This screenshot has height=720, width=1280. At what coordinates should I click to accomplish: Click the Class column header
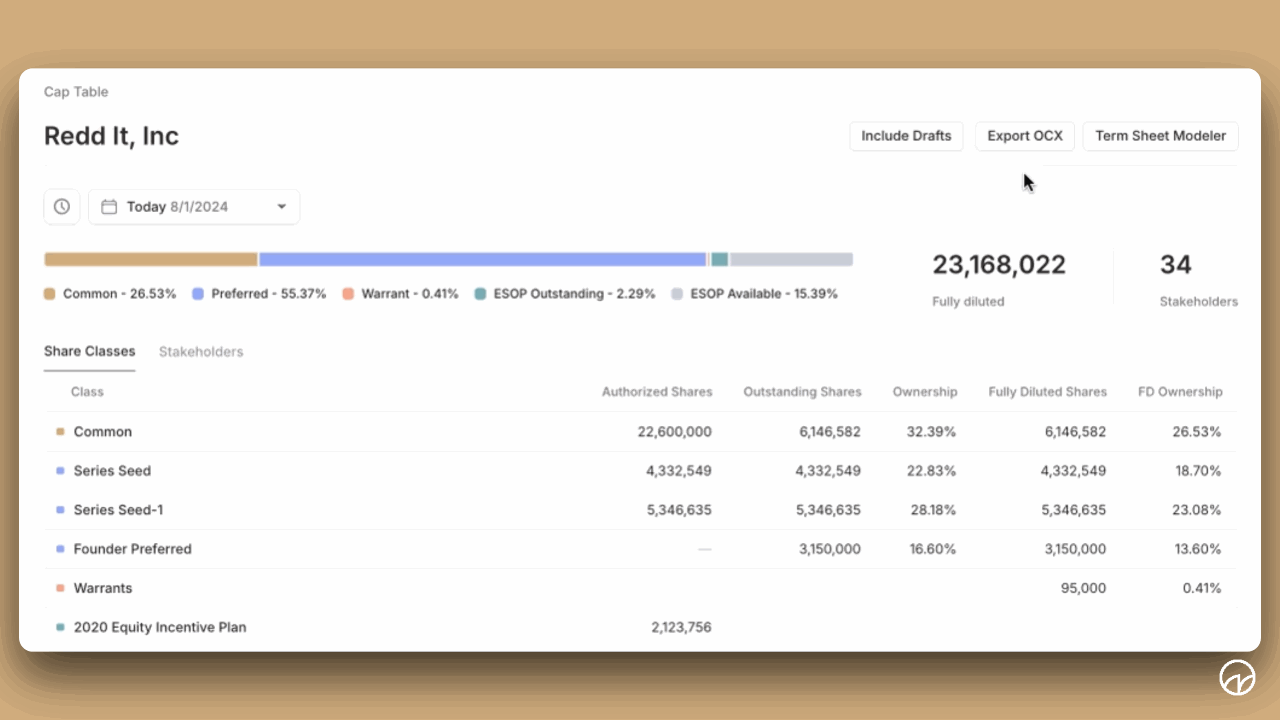[x=87, y=392]
